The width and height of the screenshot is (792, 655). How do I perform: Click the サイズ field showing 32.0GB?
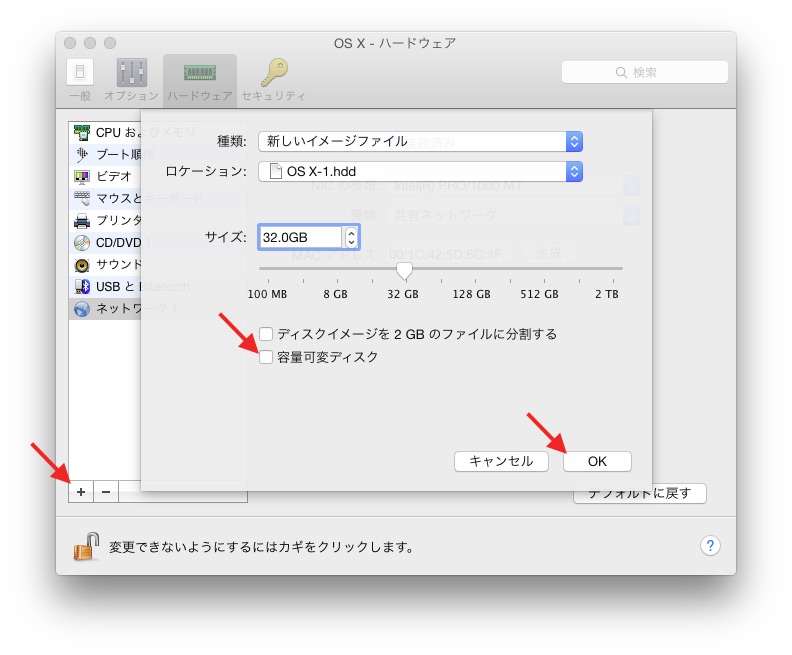[300, 237]
